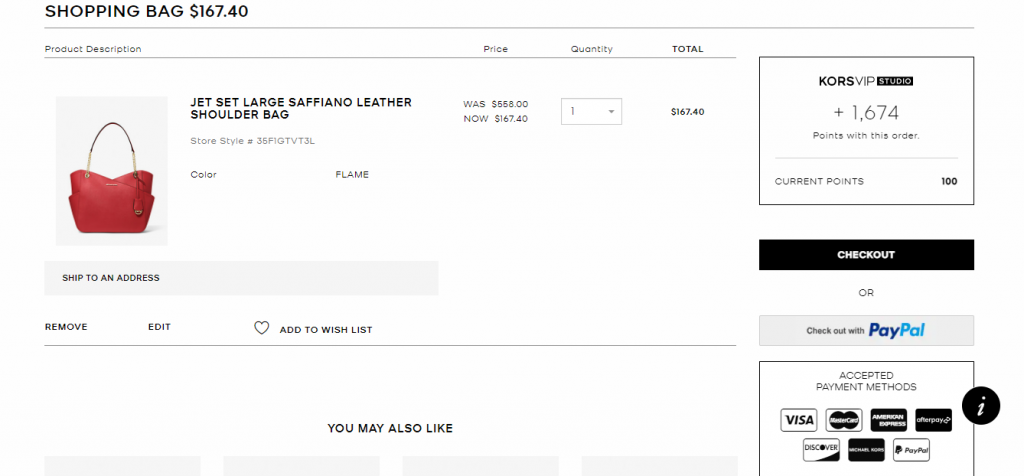Click the Michael Kors card icon
1024x476 pixels.
tap(866, 450)
